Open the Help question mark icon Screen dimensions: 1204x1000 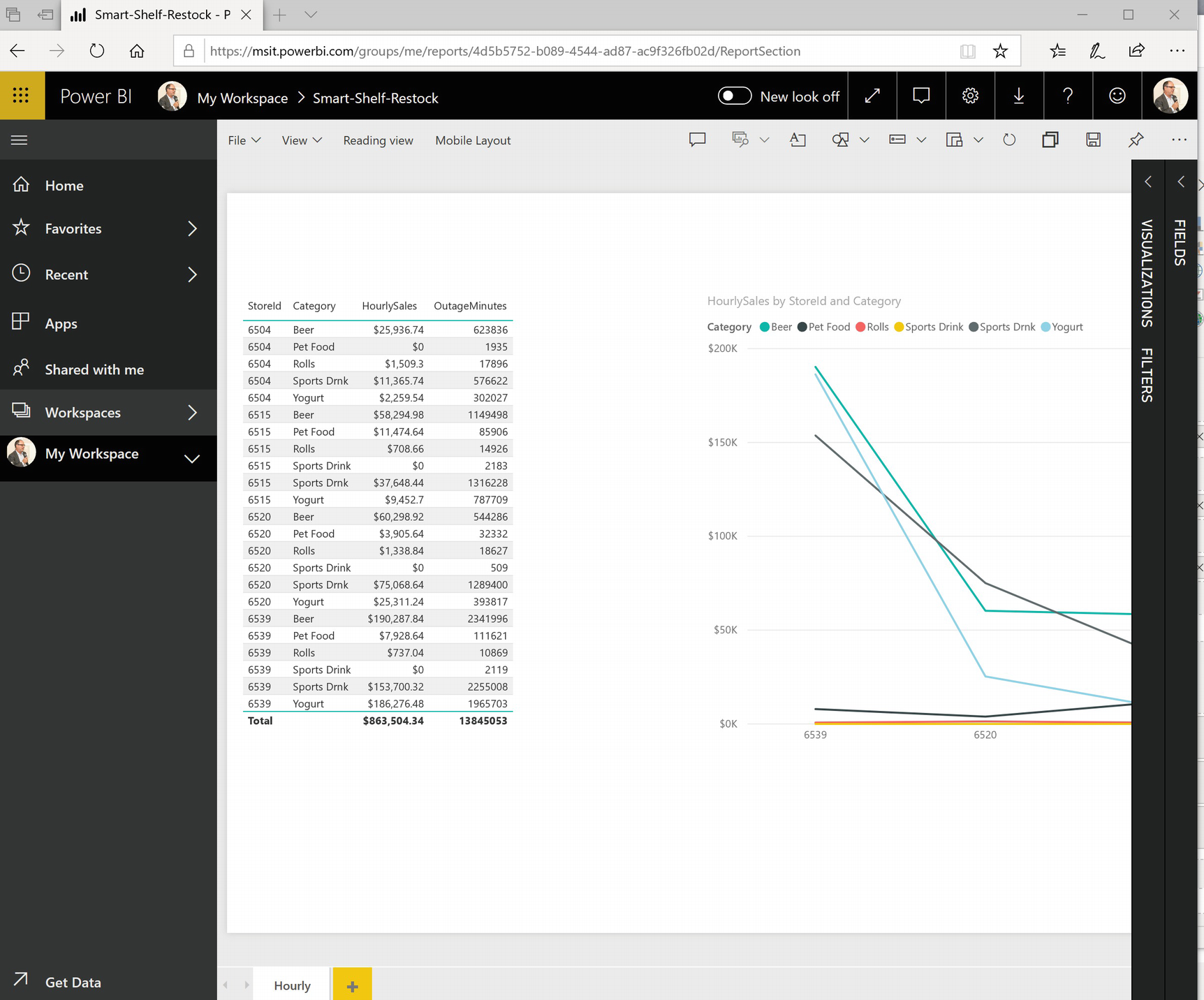(1068, 96)
